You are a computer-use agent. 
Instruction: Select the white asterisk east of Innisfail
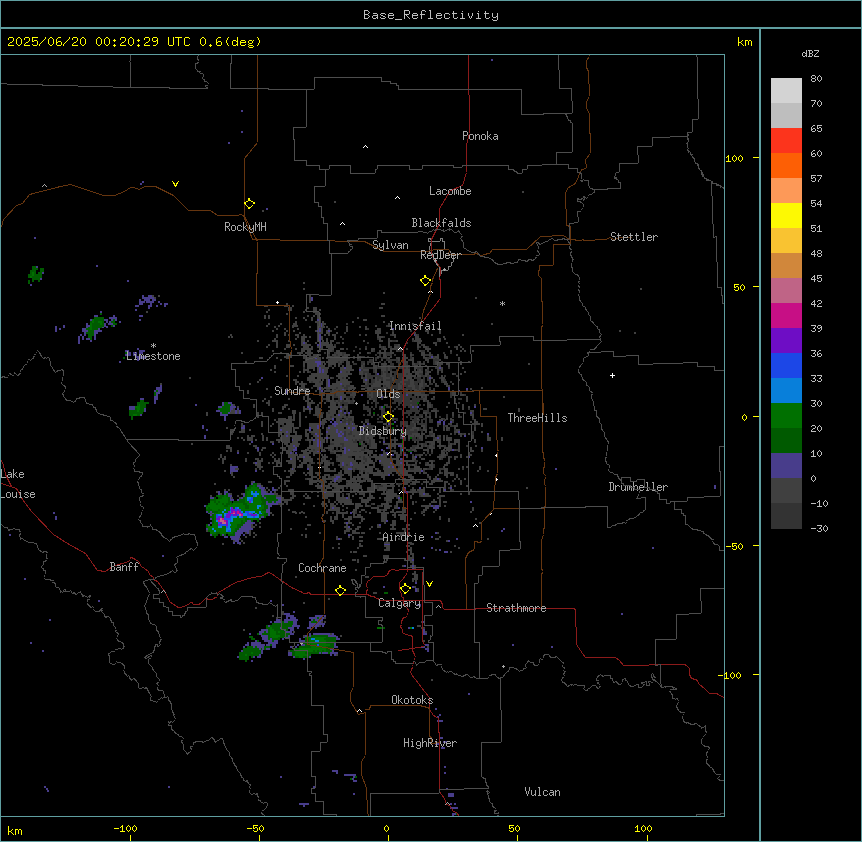pos(502,303)
